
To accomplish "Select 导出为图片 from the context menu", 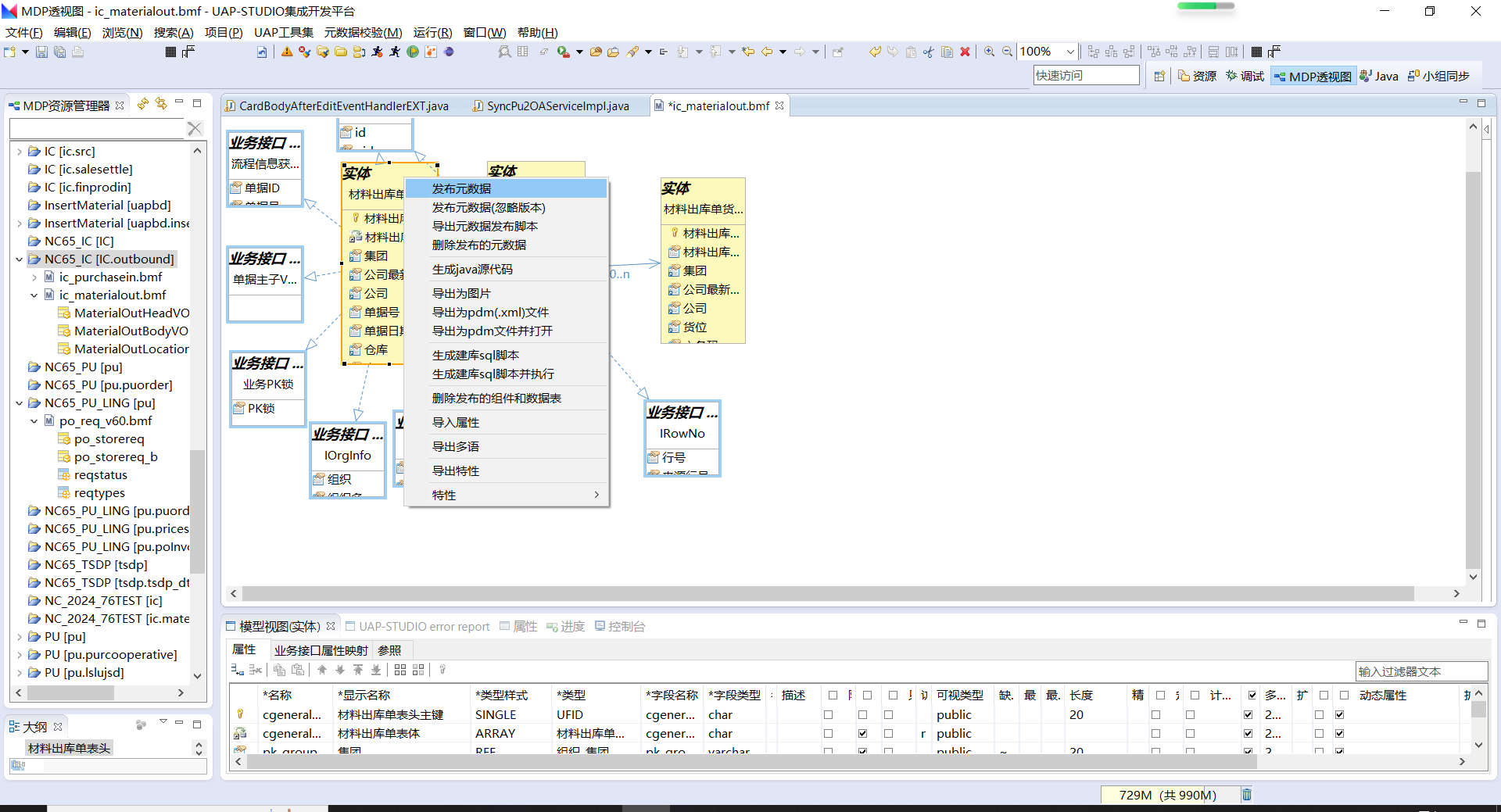I will click(506, 293).
